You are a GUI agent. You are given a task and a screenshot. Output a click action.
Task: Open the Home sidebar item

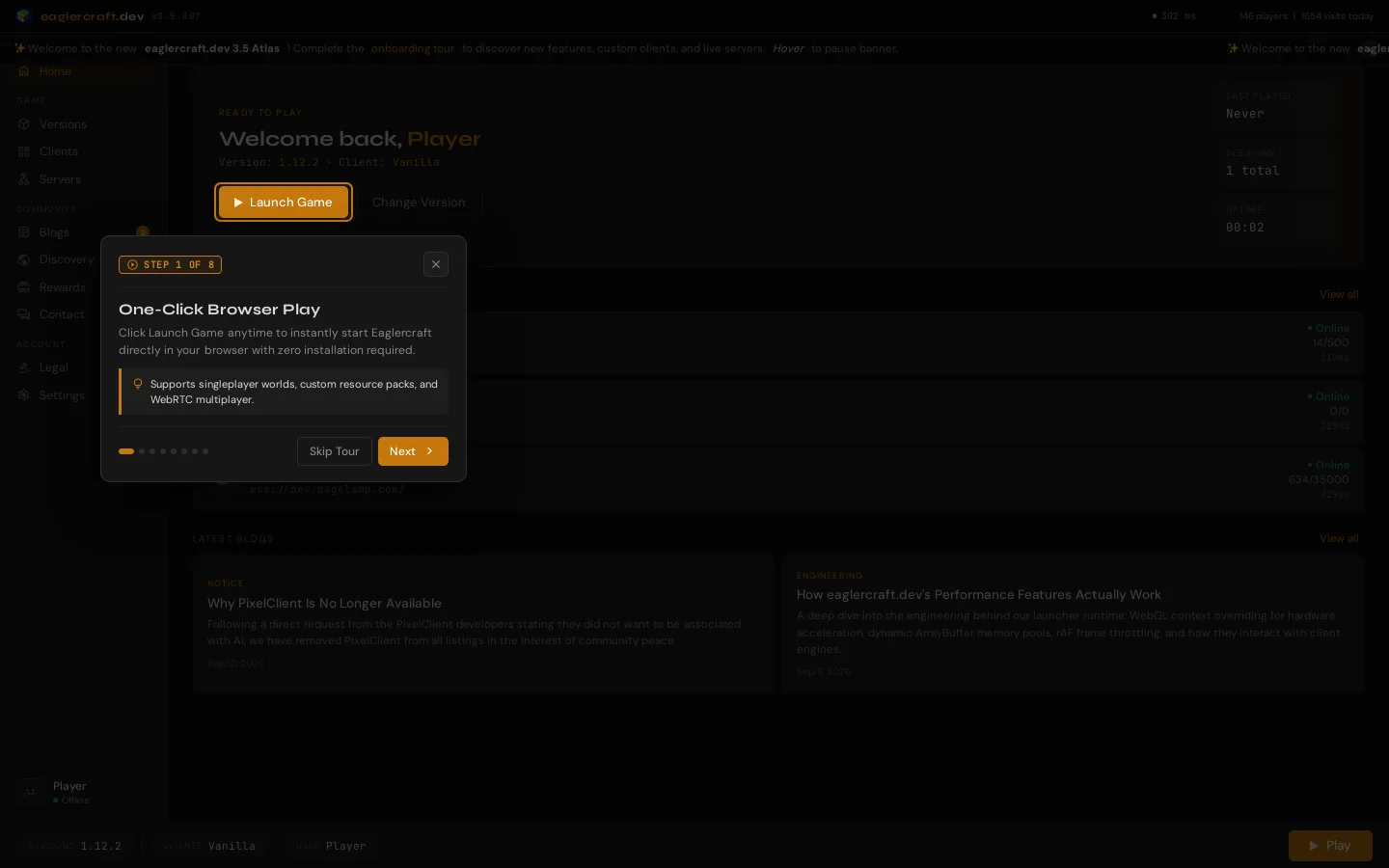pyautogui.click(x=85, y=71)
